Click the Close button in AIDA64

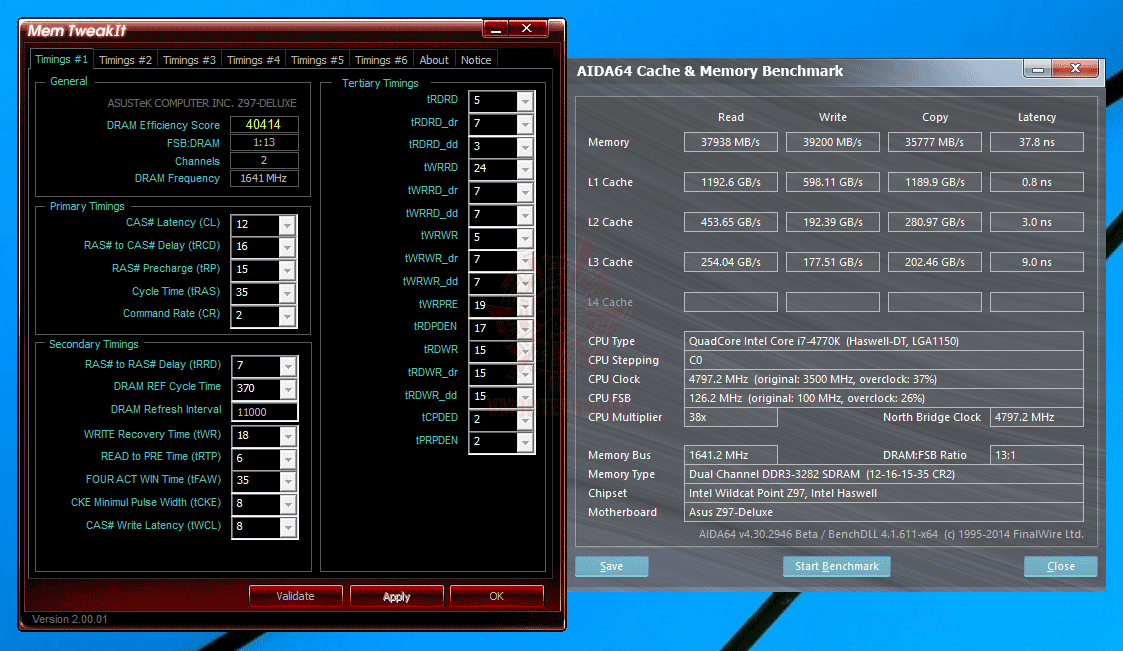point(1061,566)
